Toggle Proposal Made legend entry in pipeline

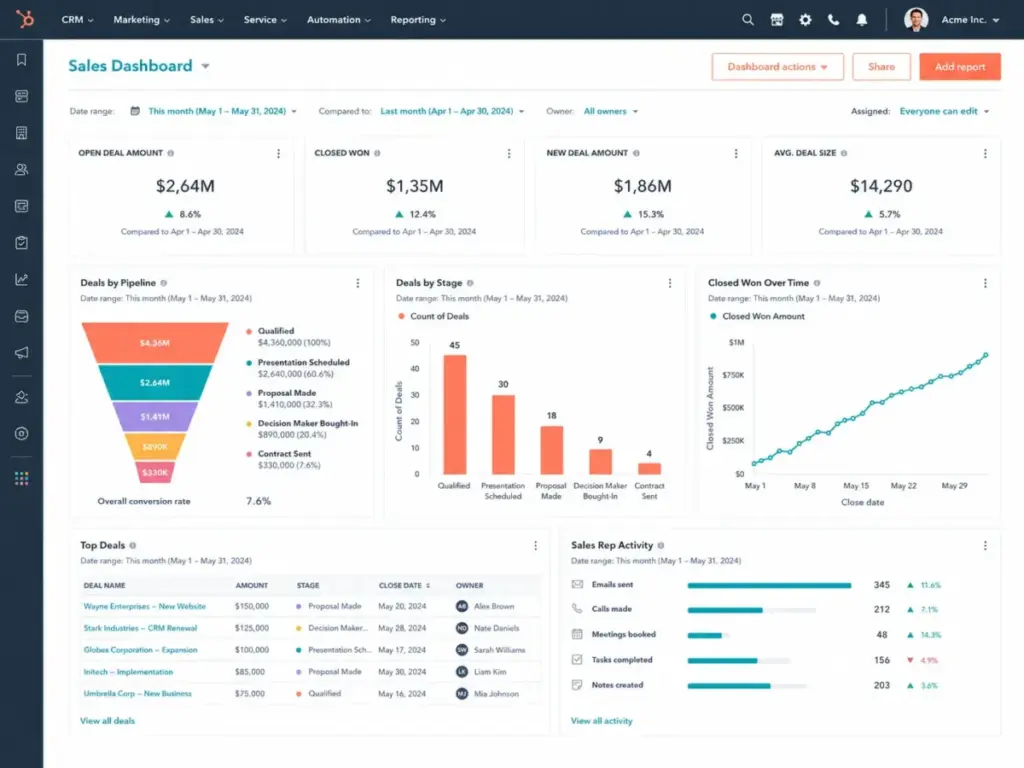coord(288,398)
